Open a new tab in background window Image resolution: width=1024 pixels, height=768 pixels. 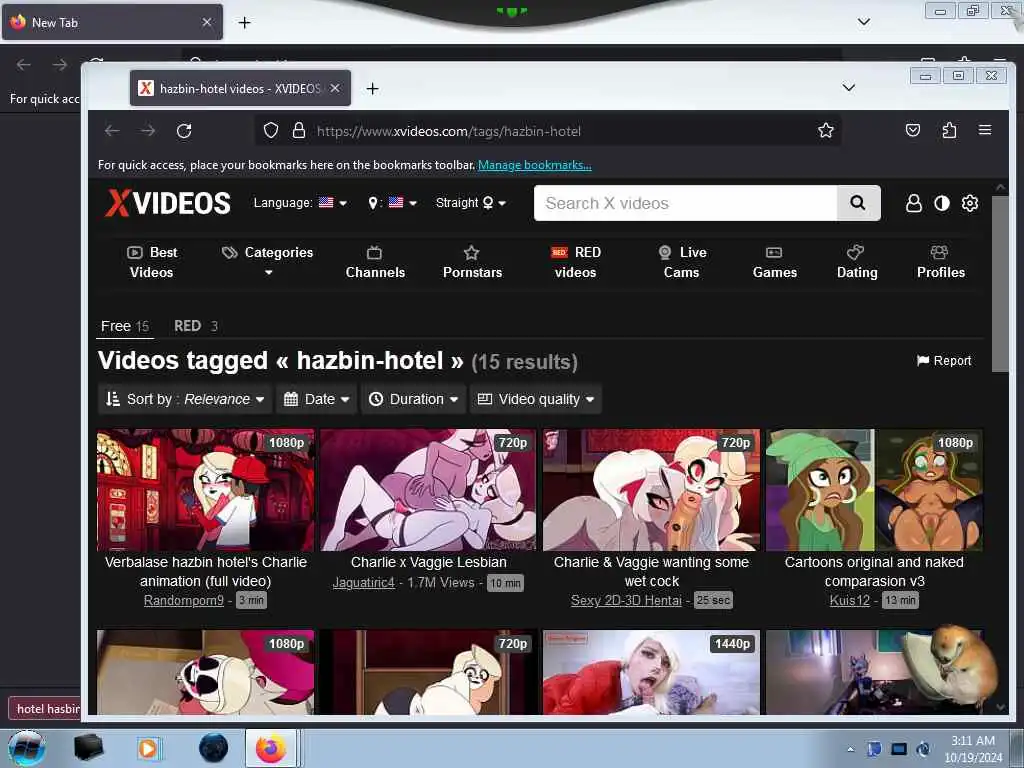[244, 23]
